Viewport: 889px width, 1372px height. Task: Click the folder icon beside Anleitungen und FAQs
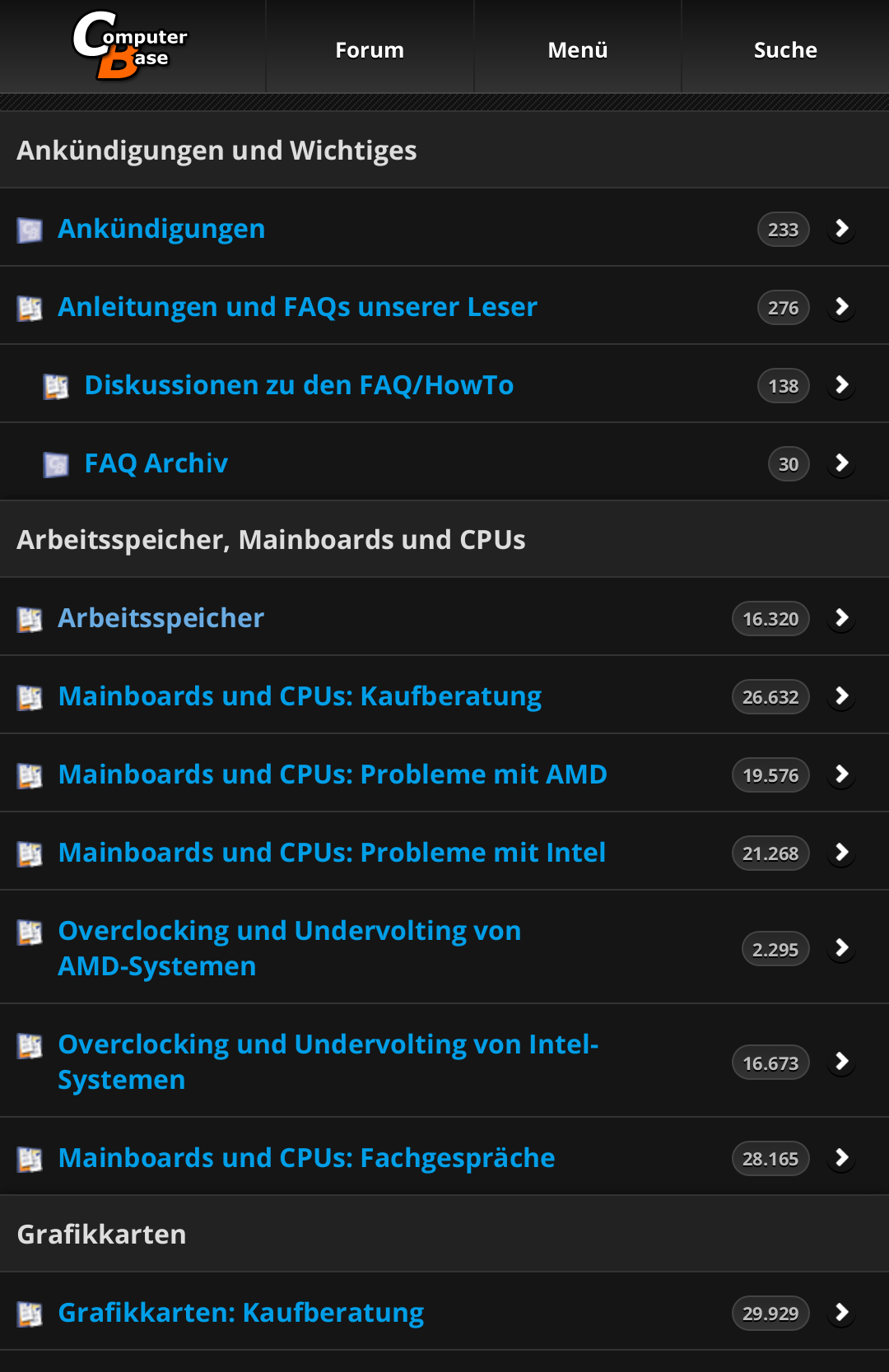pos(30,308)
